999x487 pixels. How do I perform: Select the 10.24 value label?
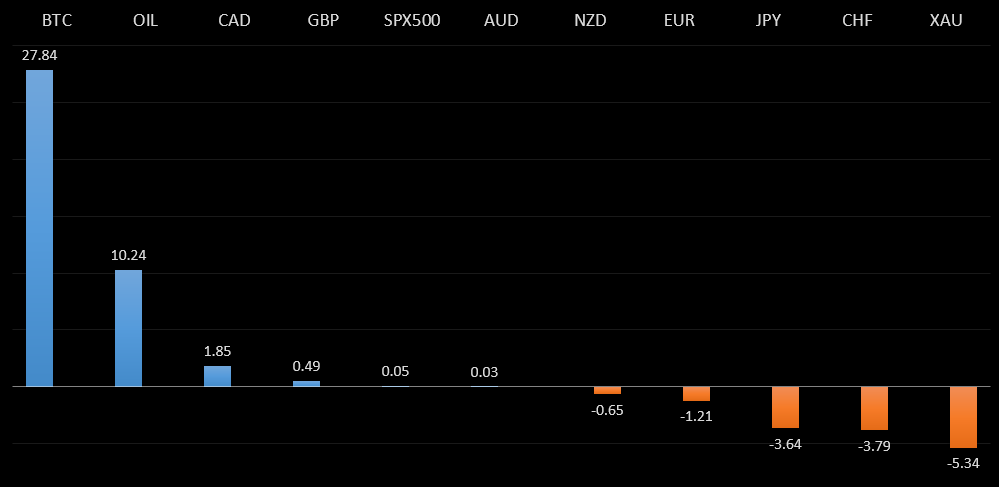click(x=128, y=255)
